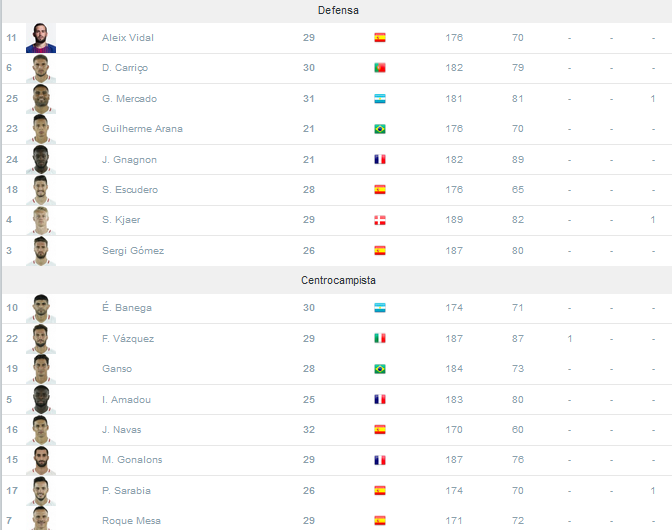Open J. Gnagnon's player portrait

(x=41, y=159)
